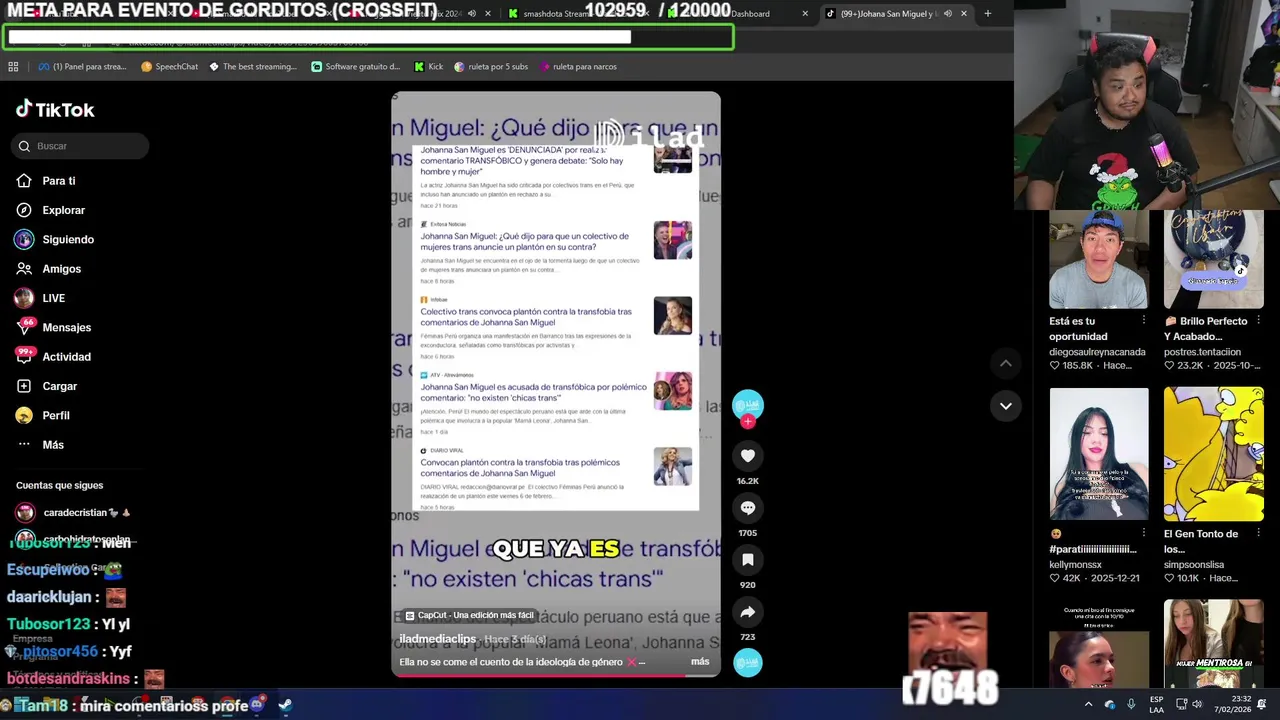Open ruleta para narcos bookmark
This screenshot has height=720, width=1280.
[x=578, y=67]
